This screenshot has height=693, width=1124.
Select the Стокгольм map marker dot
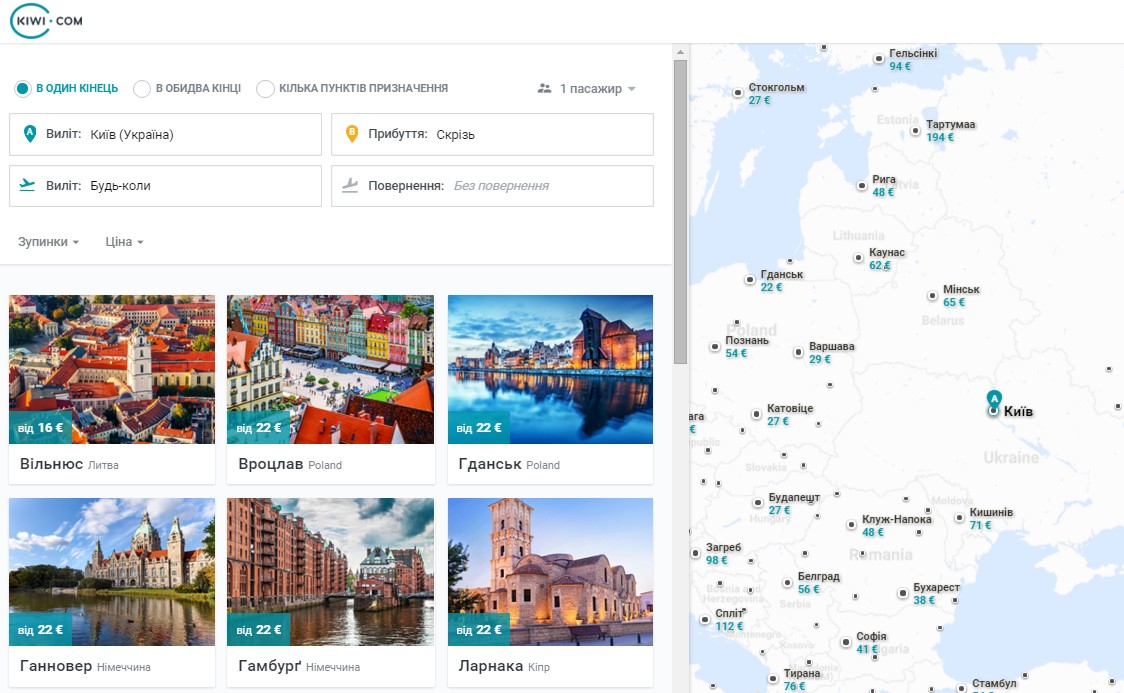click(x=738, y=92)
